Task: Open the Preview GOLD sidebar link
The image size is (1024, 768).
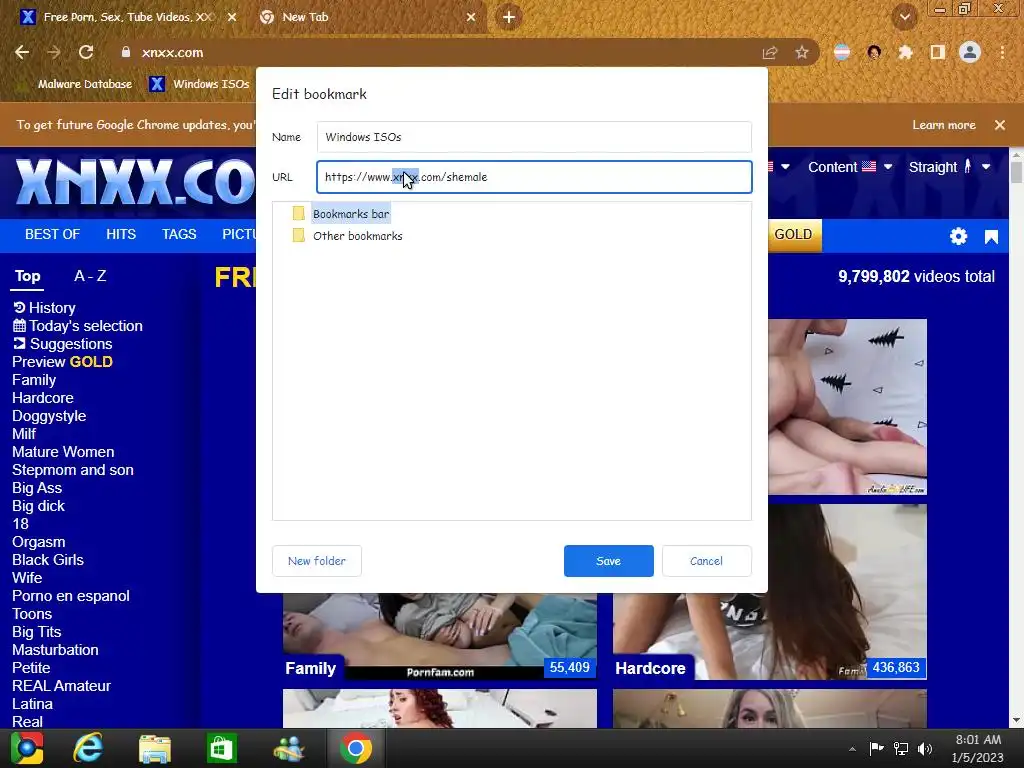Action: (x=62, y=362)
